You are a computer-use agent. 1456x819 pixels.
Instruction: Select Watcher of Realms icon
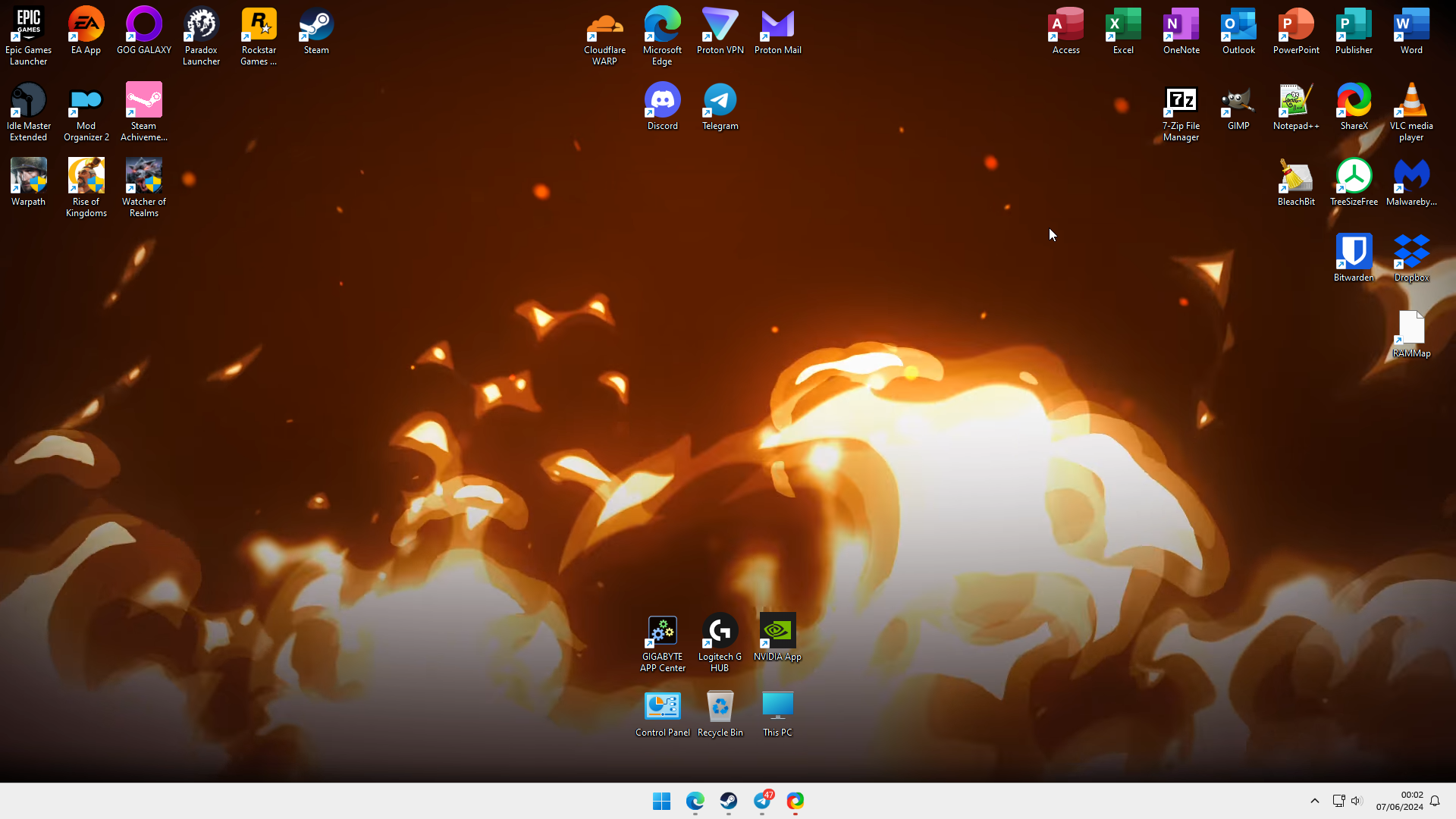click(144, 187)
